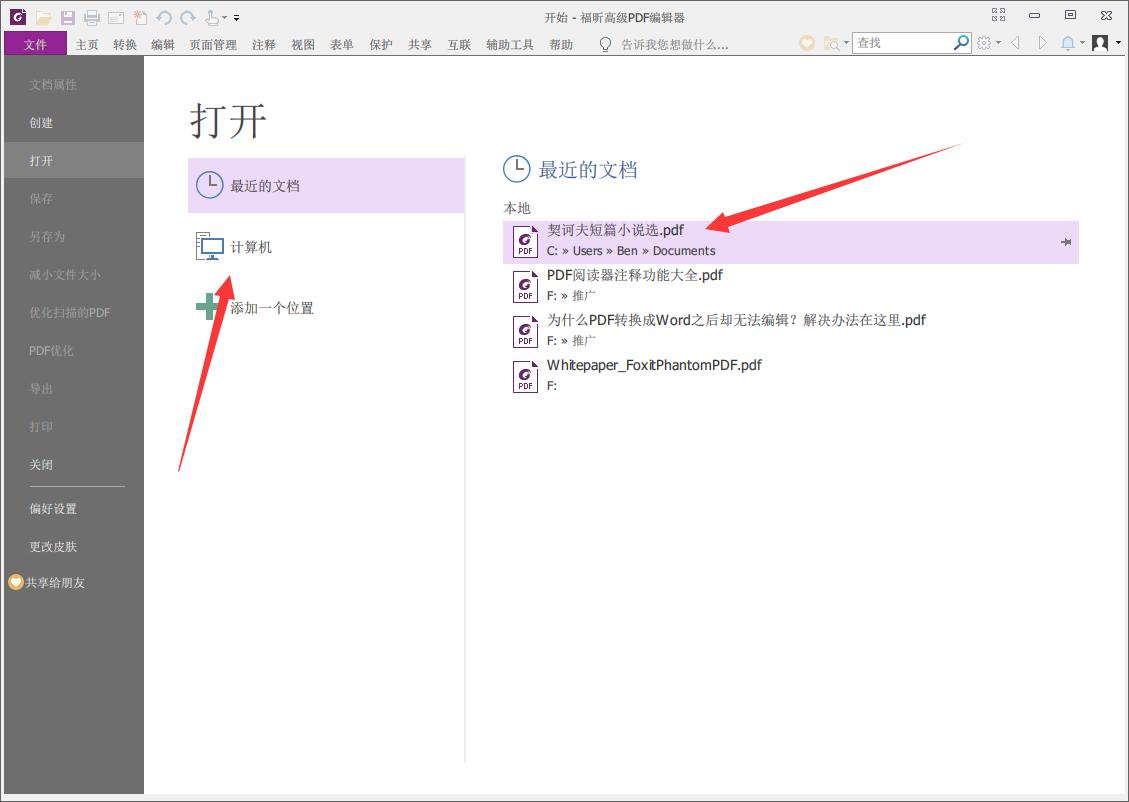Click the Print icon at top left
Image resolution: width=1129 pixels, height=802 pixels.
(90, 17)
